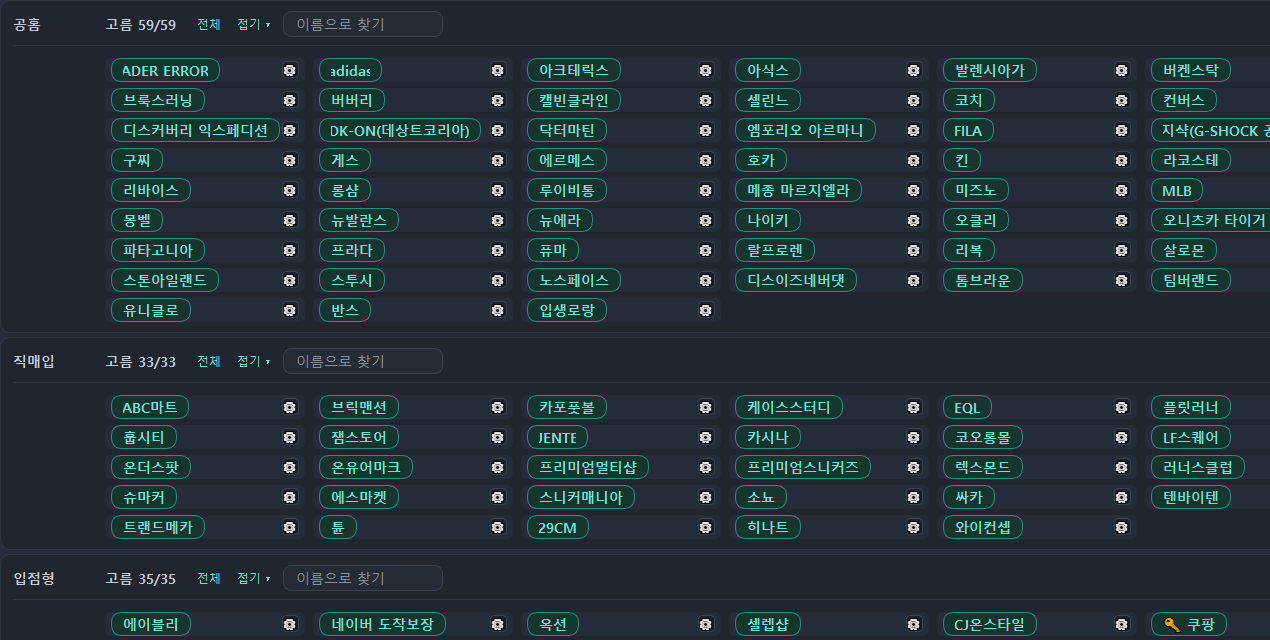Screen dimensions: 1270x640
Task: Open settings gear for ADER ERROR
Action: click(290, 70)
